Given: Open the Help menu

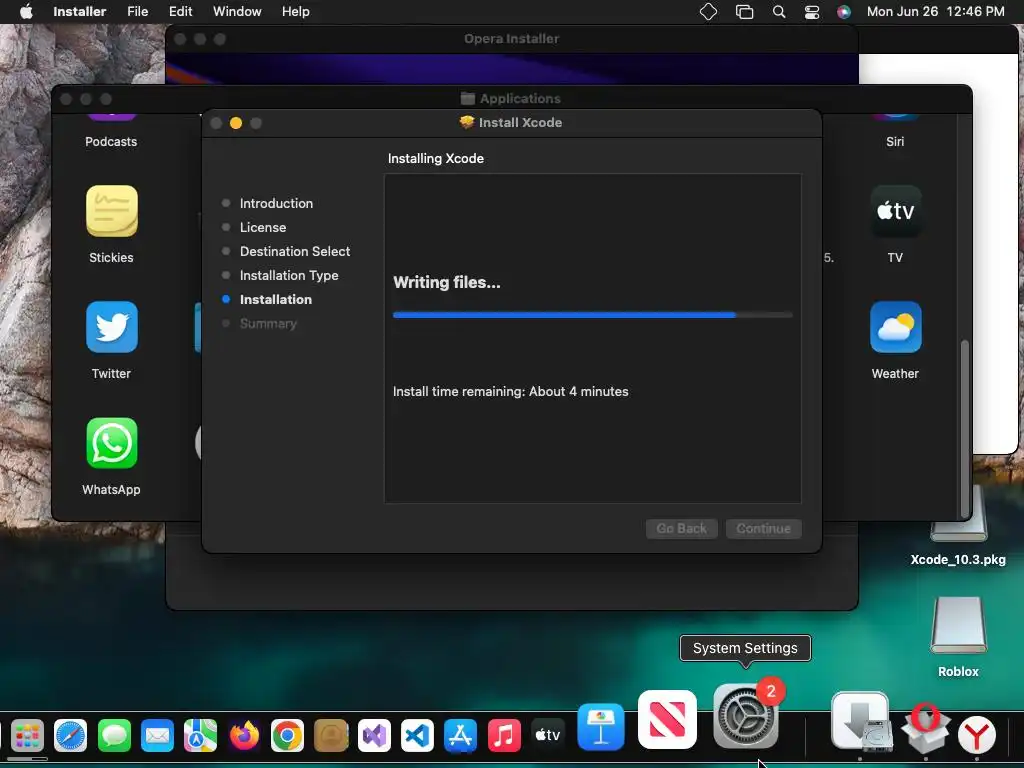Looking at the screenshot, I should click(x=295, y=12).
